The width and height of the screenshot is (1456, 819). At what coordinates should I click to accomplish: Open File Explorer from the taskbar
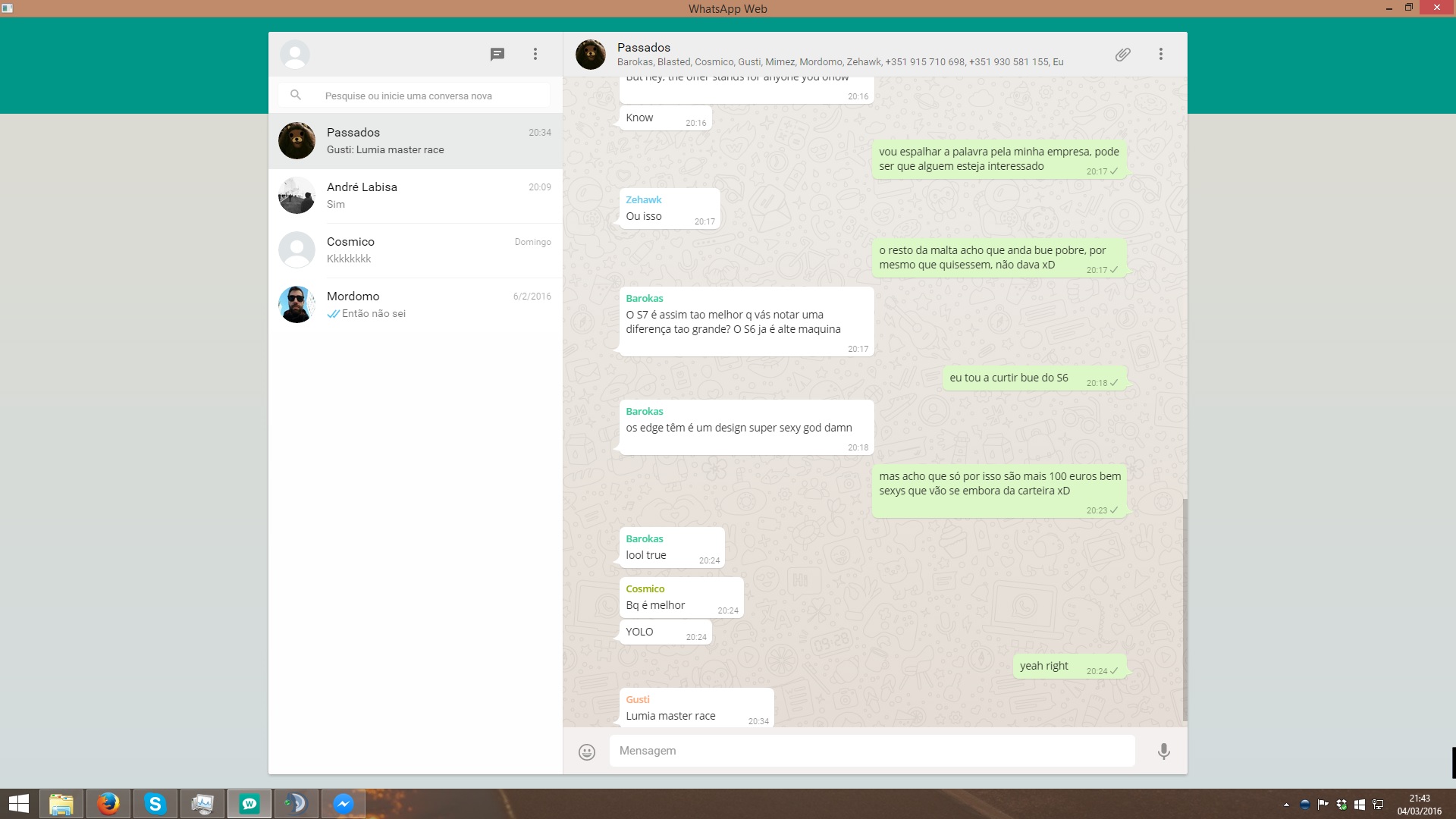click(61, 804)
